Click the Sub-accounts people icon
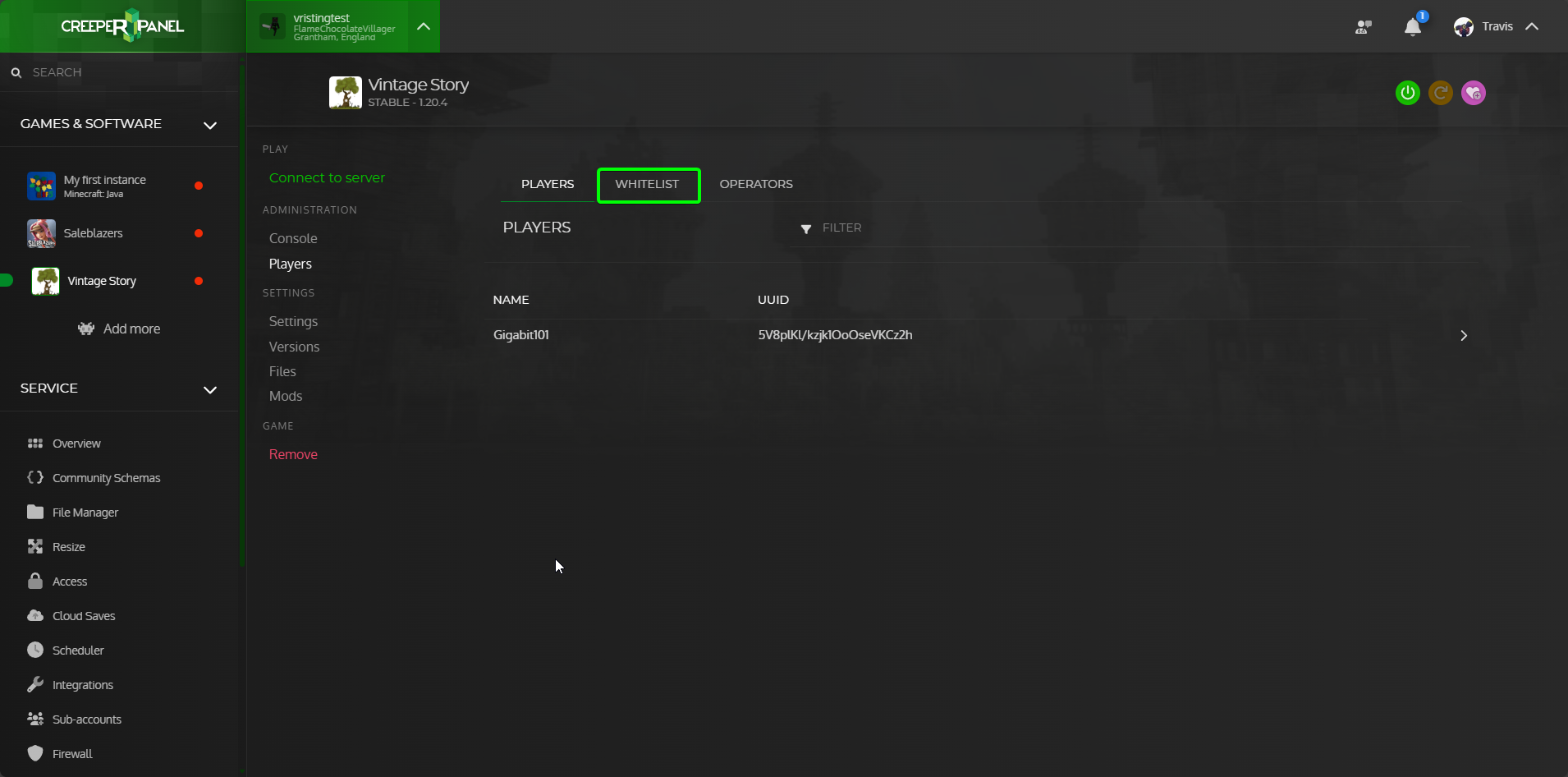This screenshot has width=1568, height=777. pos(35,719)
